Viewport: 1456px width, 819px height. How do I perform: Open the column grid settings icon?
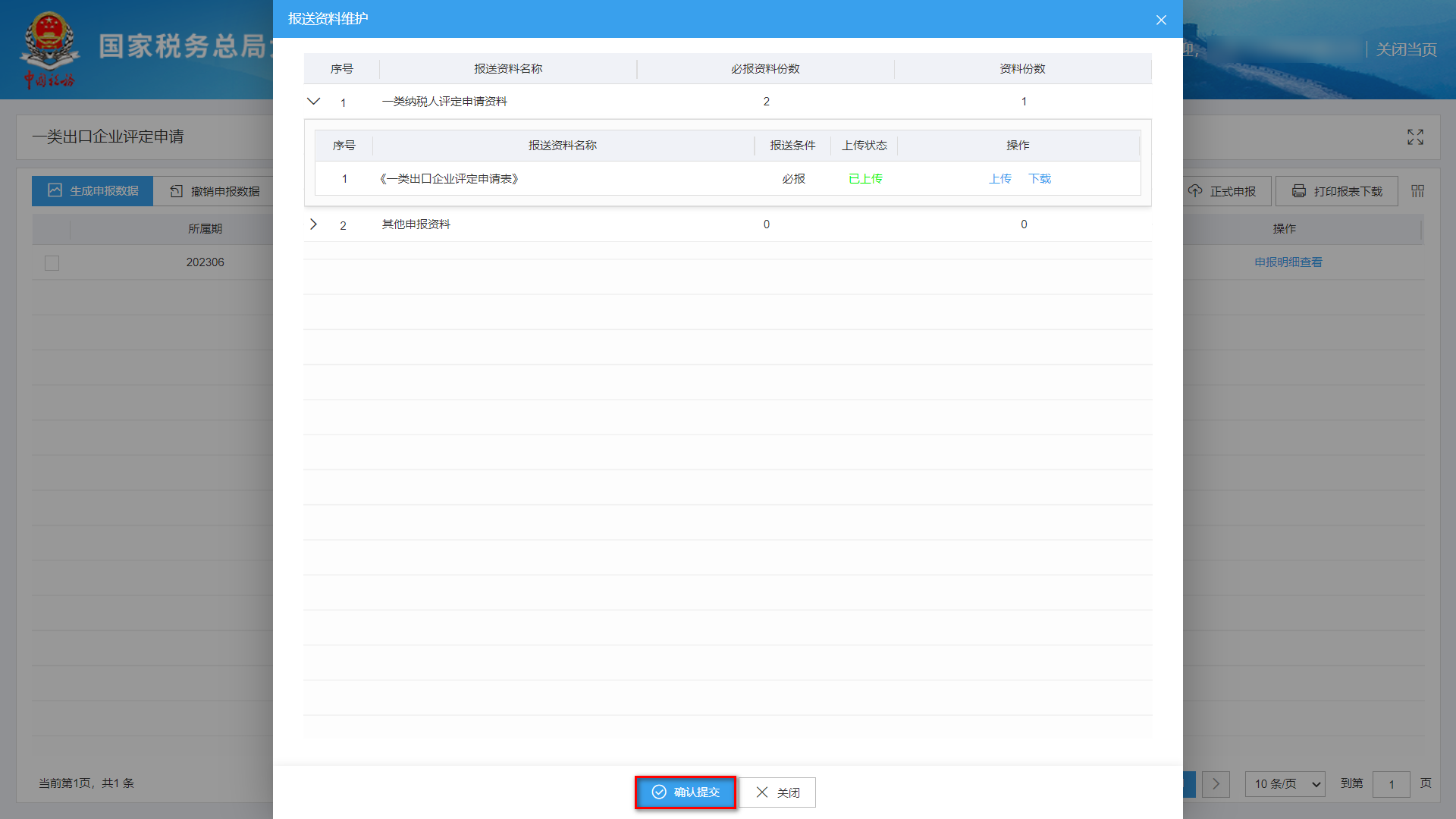[x=1417, y=191]
